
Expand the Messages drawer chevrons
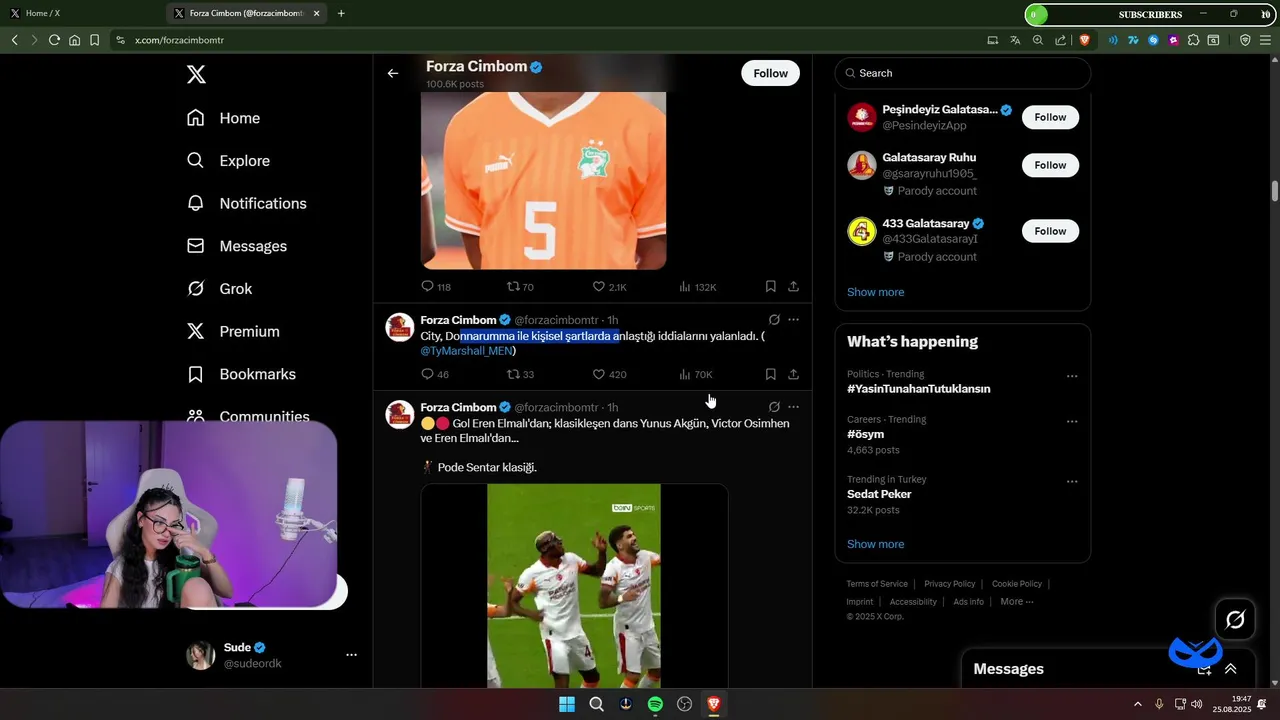pyautogui.click(x=1231, y=669)
